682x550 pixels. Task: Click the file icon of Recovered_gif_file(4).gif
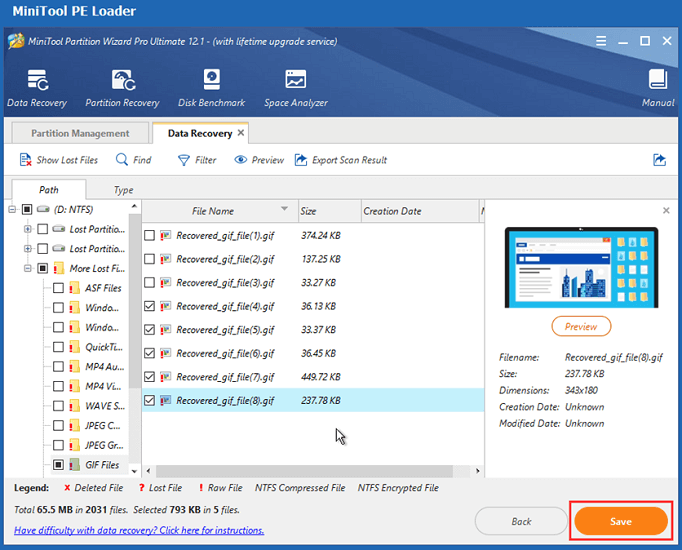coord(165,306)
